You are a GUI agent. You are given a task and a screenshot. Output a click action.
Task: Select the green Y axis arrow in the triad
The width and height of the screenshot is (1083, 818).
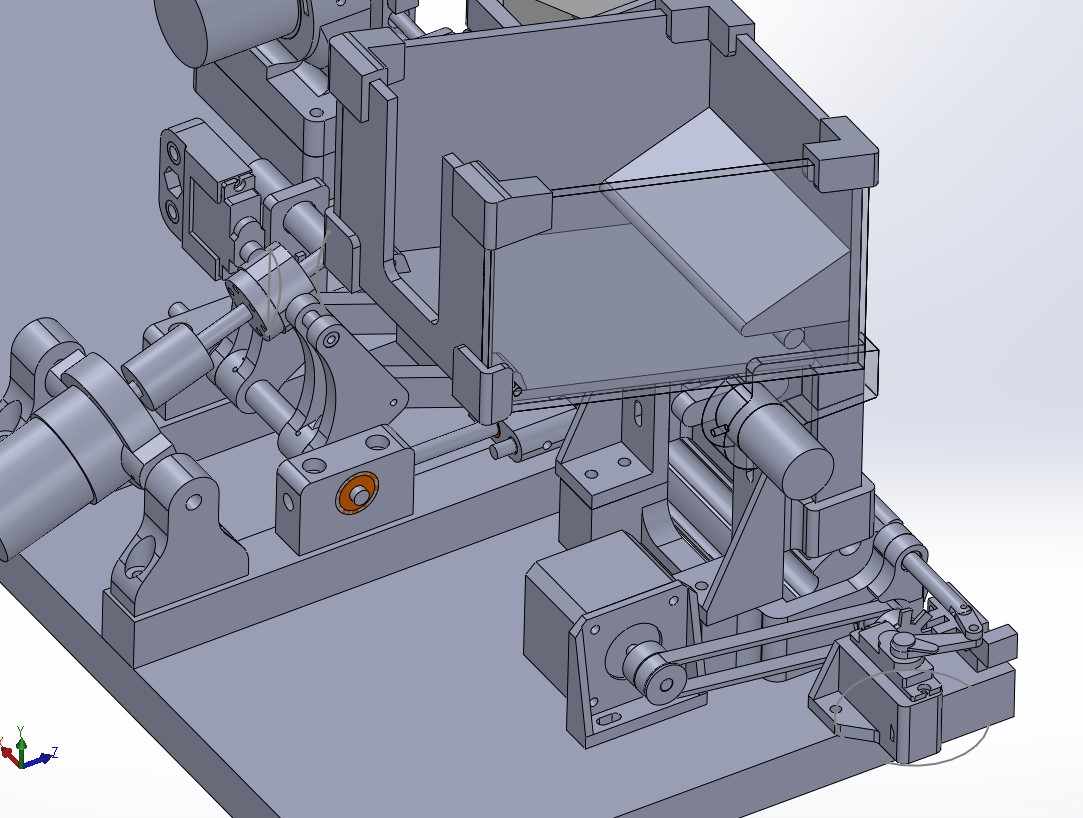pos(21,745)
